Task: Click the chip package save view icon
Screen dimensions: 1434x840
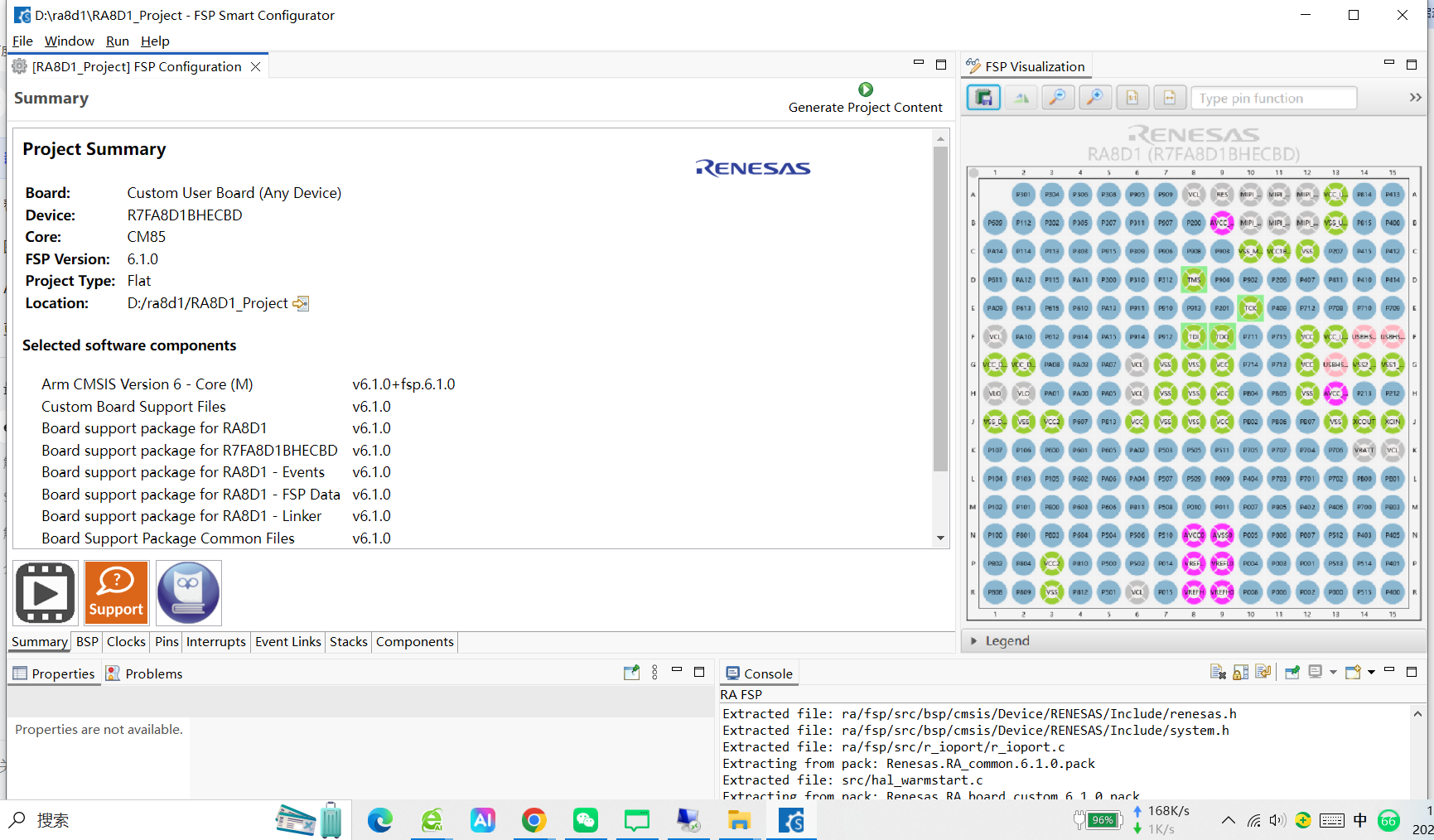Action: coord(983,98)
